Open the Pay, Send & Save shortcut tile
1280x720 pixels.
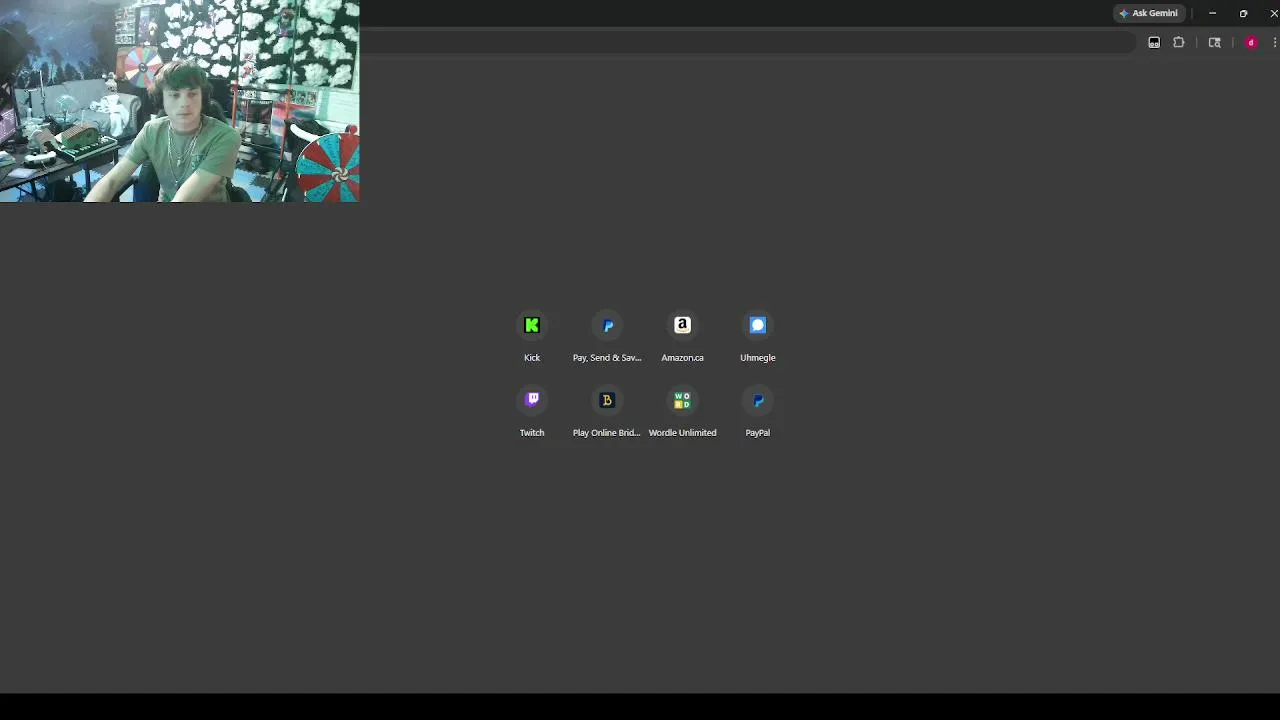coord(607,337)
